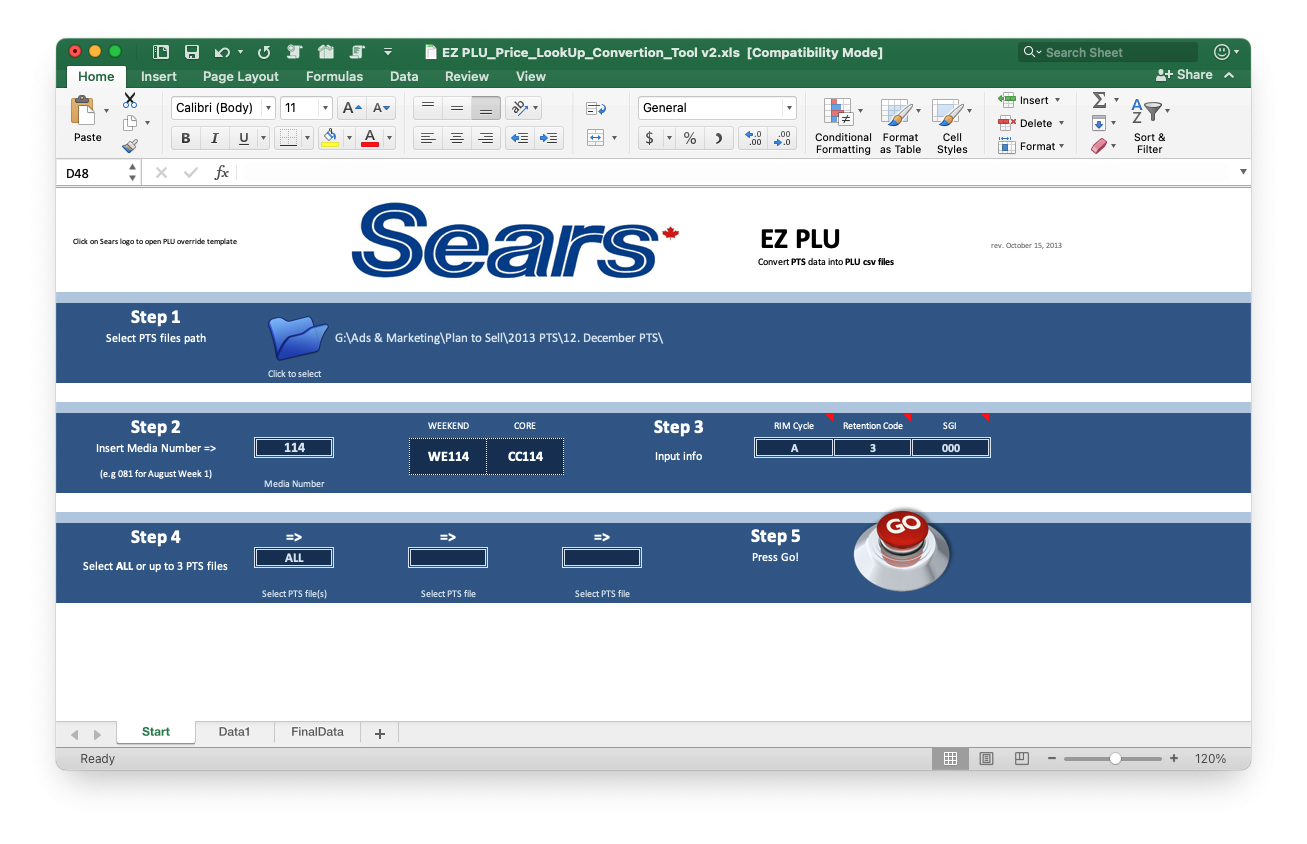The image size is (1307, 844).
Task: Align text right icon
Action: [486, 139]
